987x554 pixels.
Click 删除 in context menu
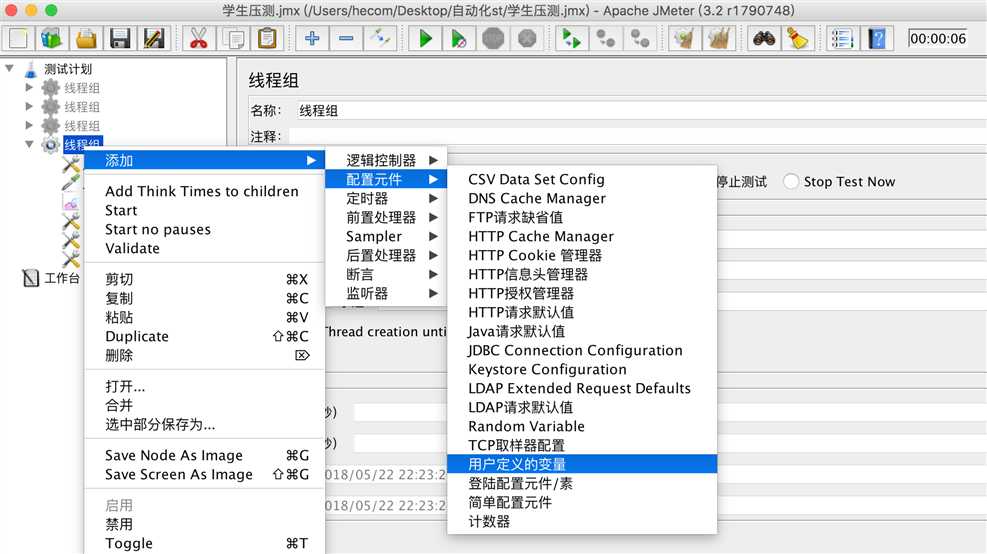point(205,355)
